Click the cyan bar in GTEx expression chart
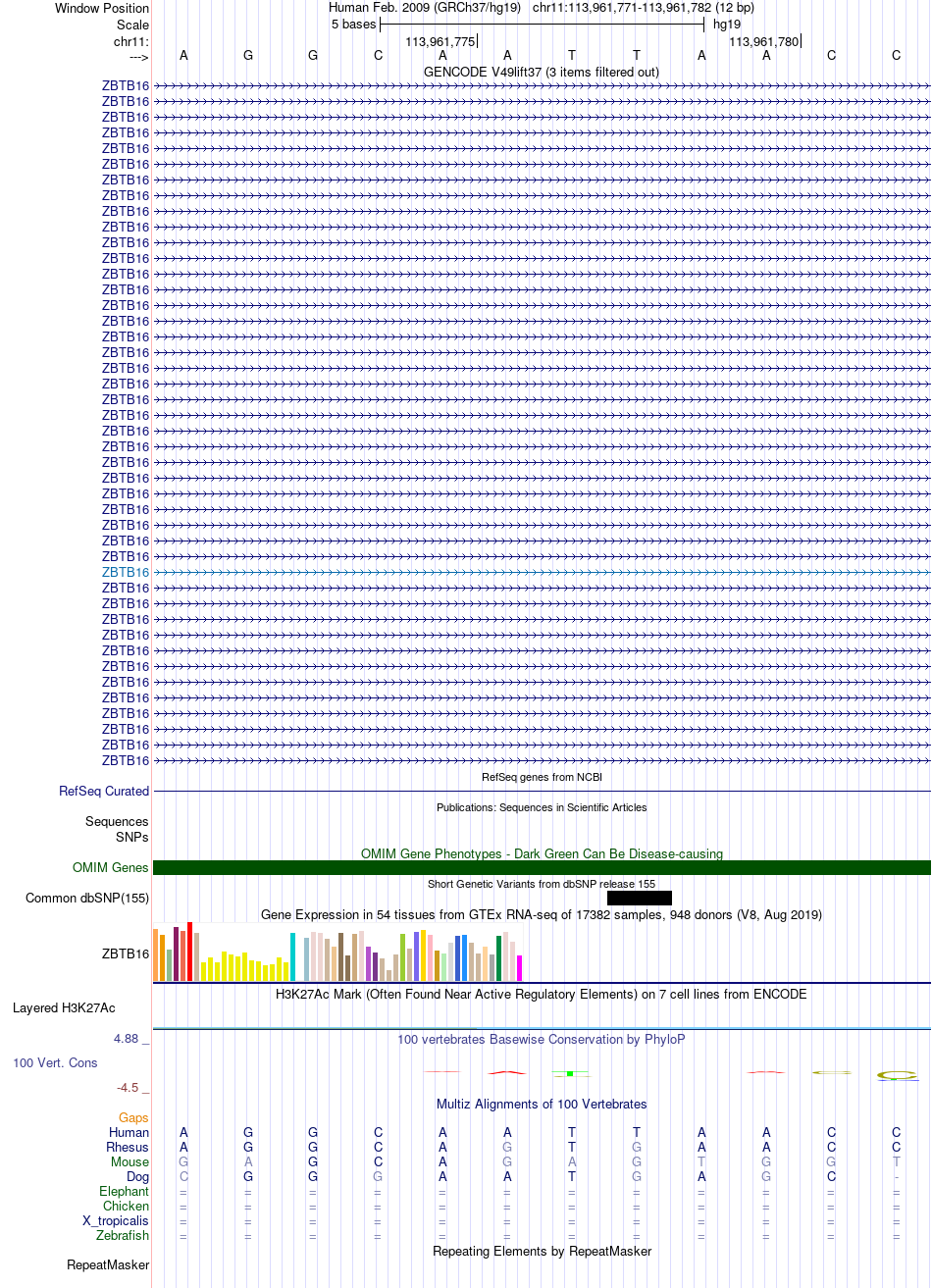This screenshot has width=932, height=1288. (x=292, y=956)
